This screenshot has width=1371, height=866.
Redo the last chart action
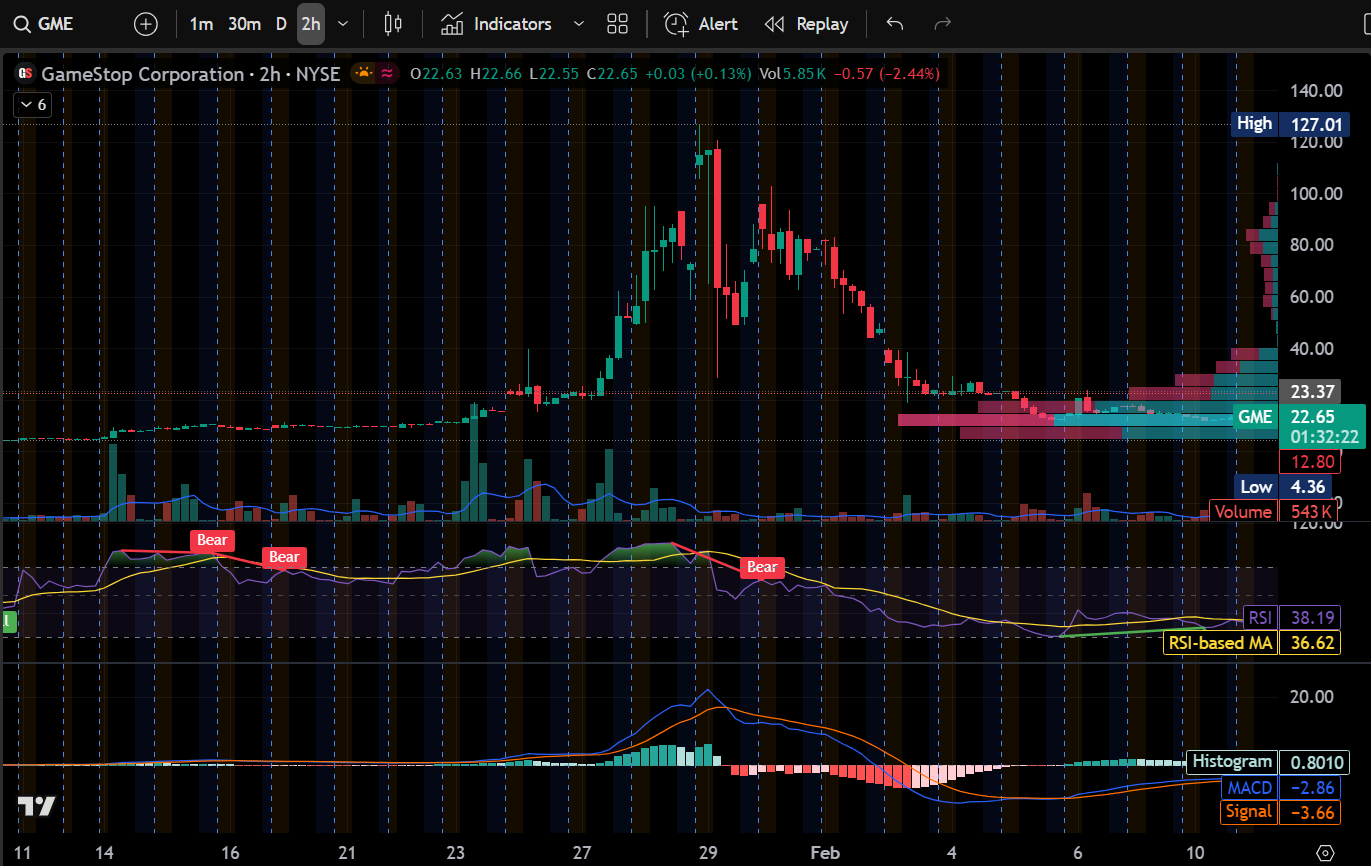[x=941, y=24]
